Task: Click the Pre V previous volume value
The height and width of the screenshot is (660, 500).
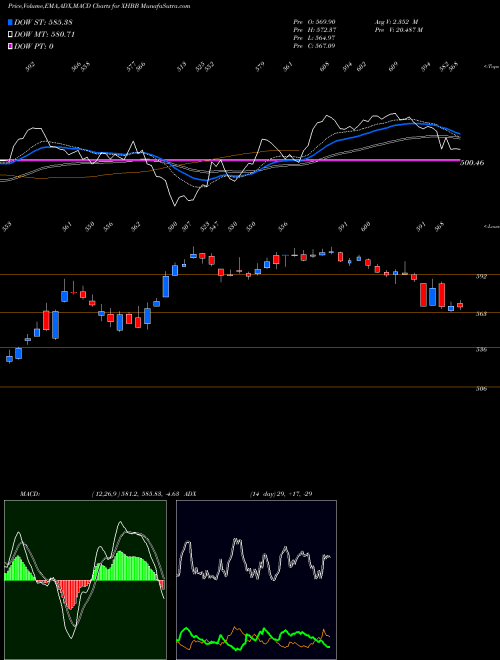Action: (398, 30)
